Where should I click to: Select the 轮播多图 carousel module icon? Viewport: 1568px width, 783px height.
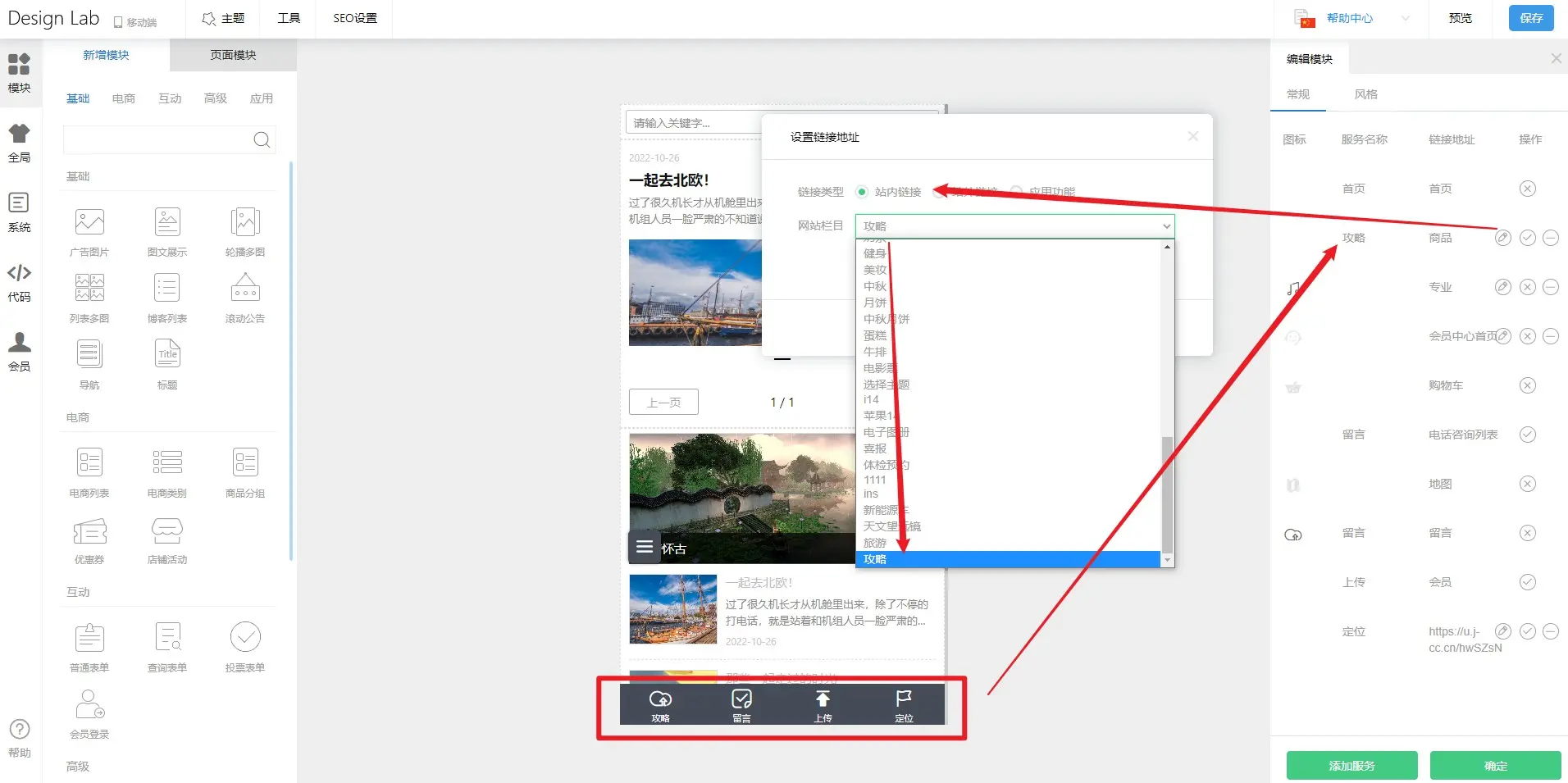pos(244,223)
